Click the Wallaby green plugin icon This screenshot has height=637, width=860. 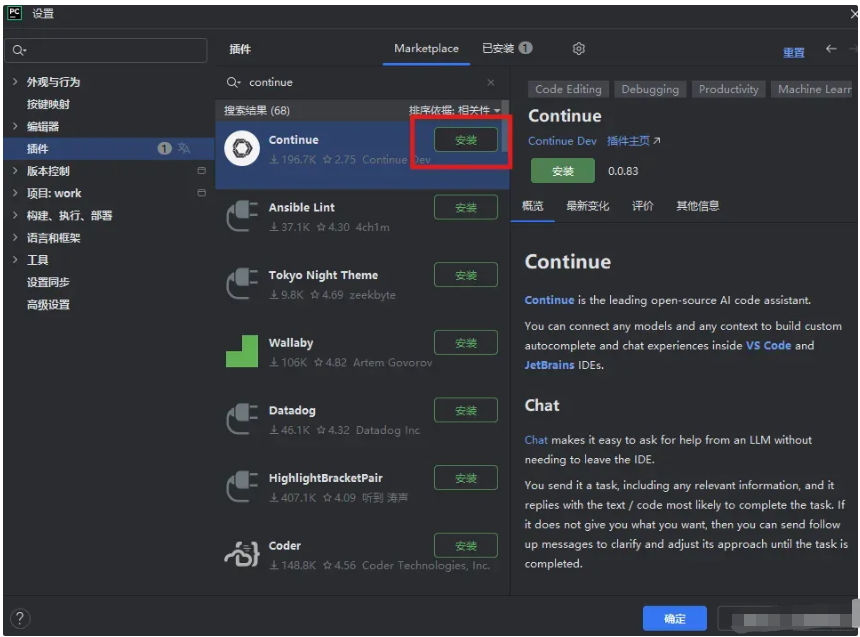point(242,351)
